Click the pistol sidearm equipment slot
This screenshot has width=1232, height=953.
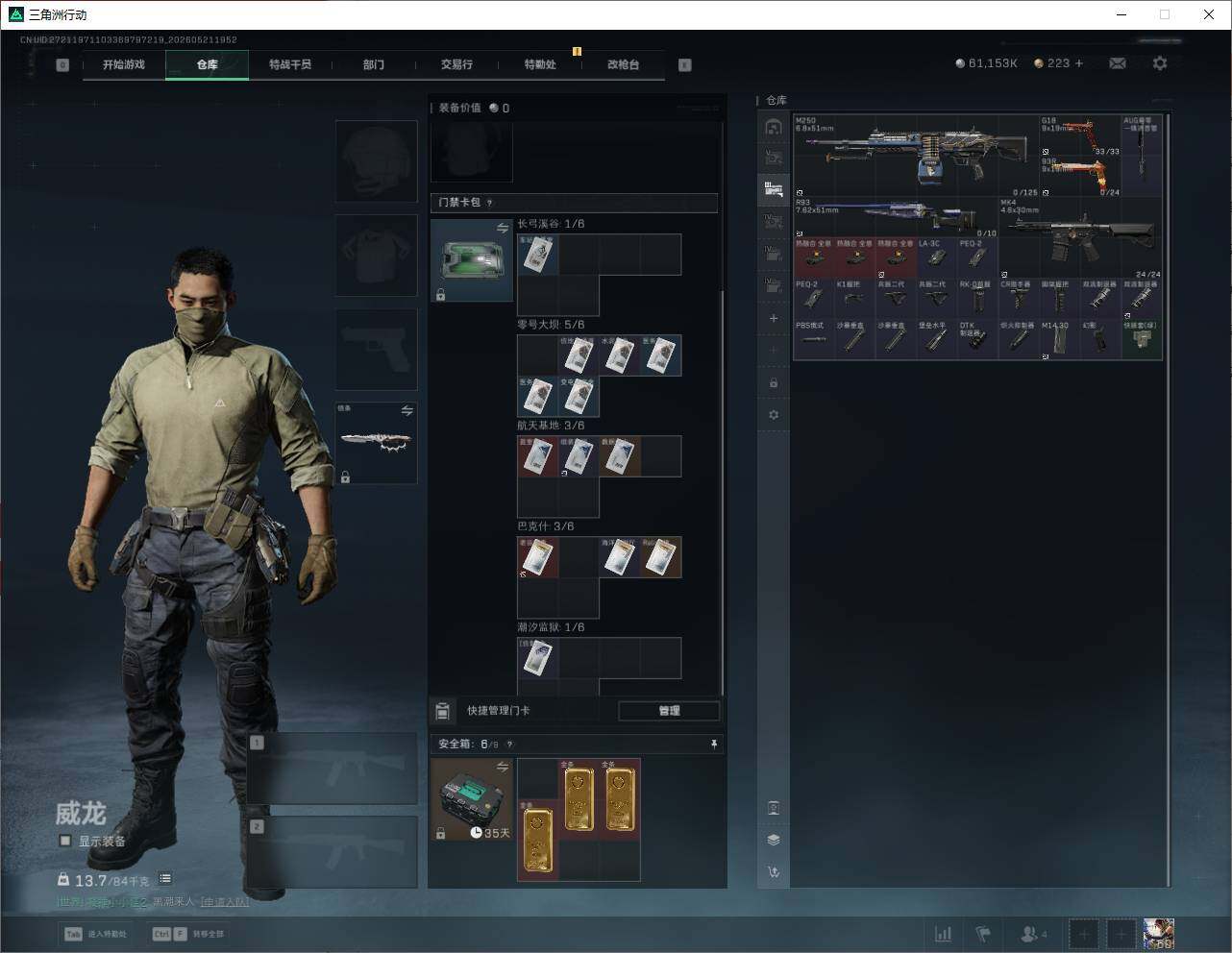(376, 349)
